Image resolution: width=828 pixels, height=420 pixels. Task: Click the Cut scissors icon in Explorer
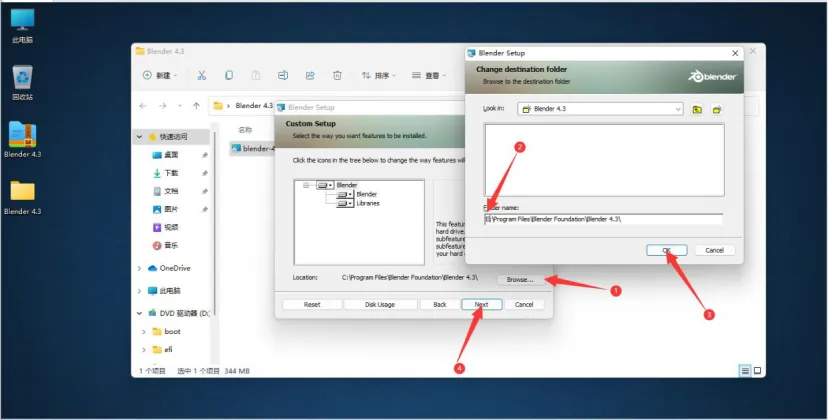[201, 76]
